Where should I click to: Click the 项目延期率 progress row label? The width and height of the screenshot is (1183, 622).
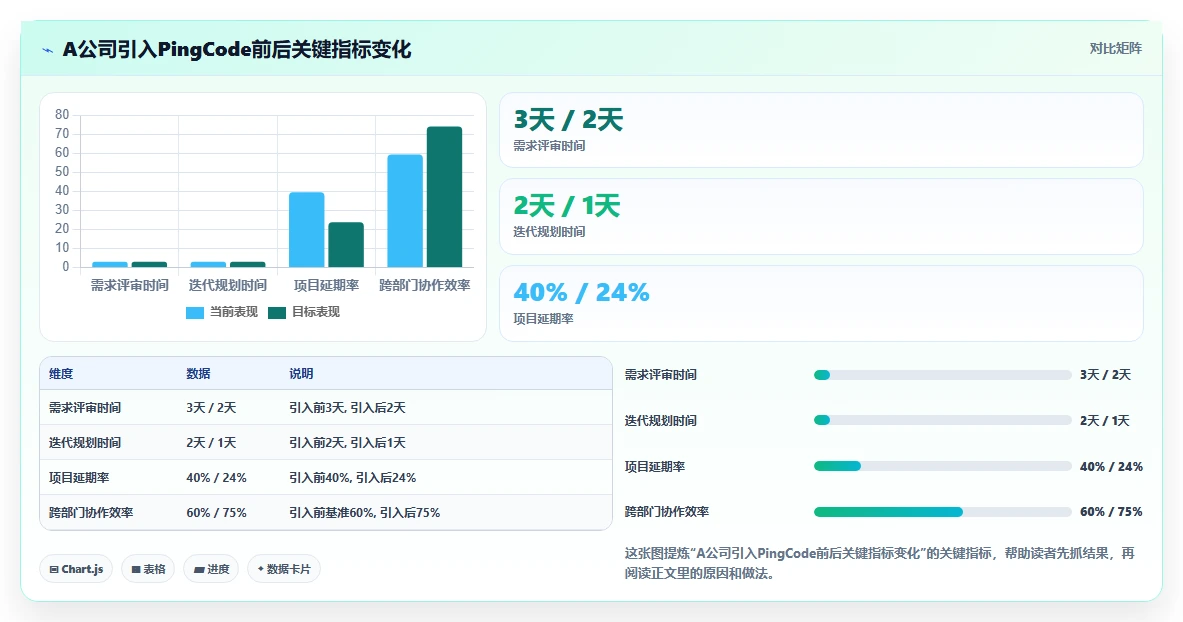point(655,466)
